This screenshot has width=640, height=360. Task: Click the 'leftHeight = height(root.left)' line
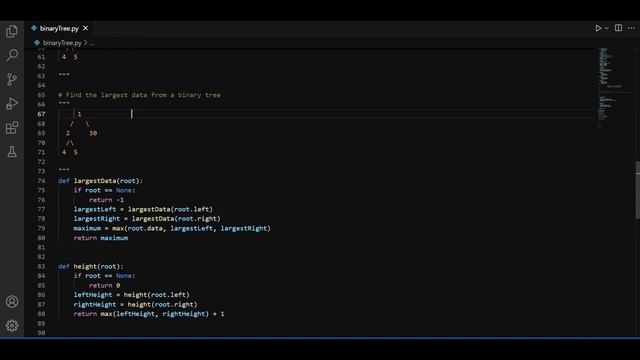(131, 295)
